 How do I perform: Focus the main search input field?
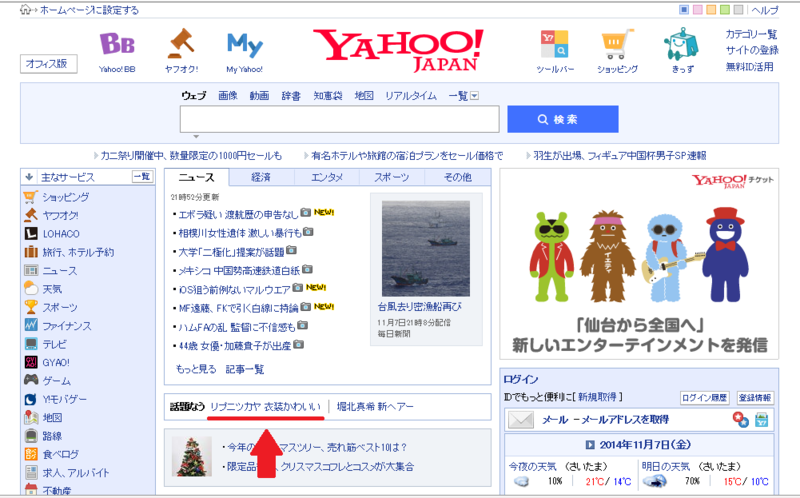[x=339, y=119]
